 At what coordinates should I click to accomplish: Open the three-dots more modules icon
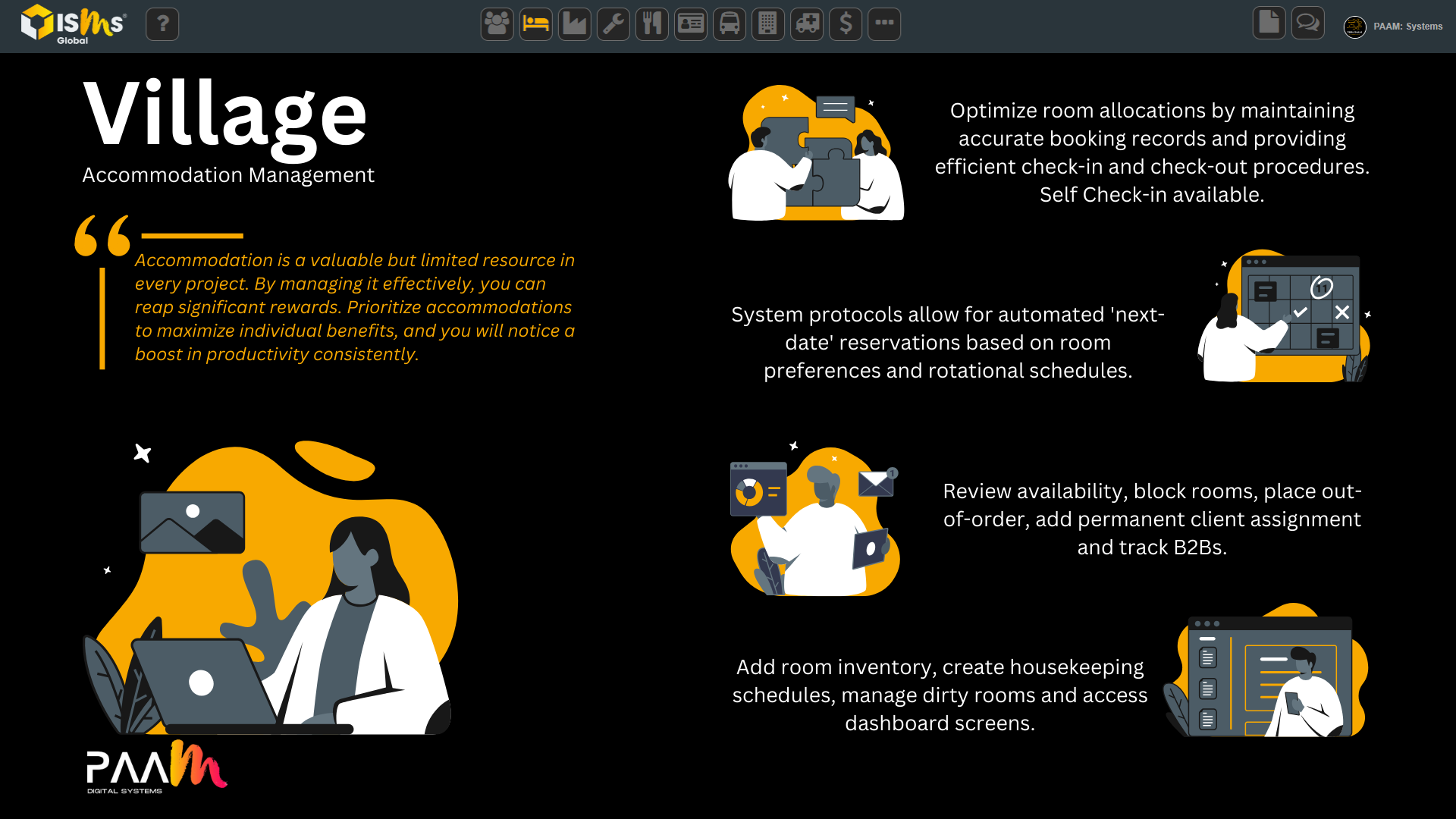(883, 24)
